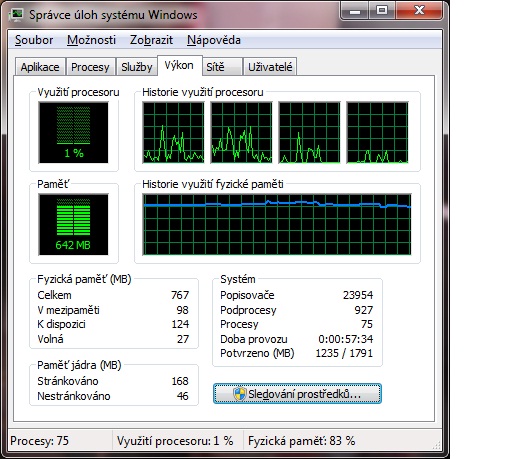Open the Nápověda menu

(x=214, y=40)
